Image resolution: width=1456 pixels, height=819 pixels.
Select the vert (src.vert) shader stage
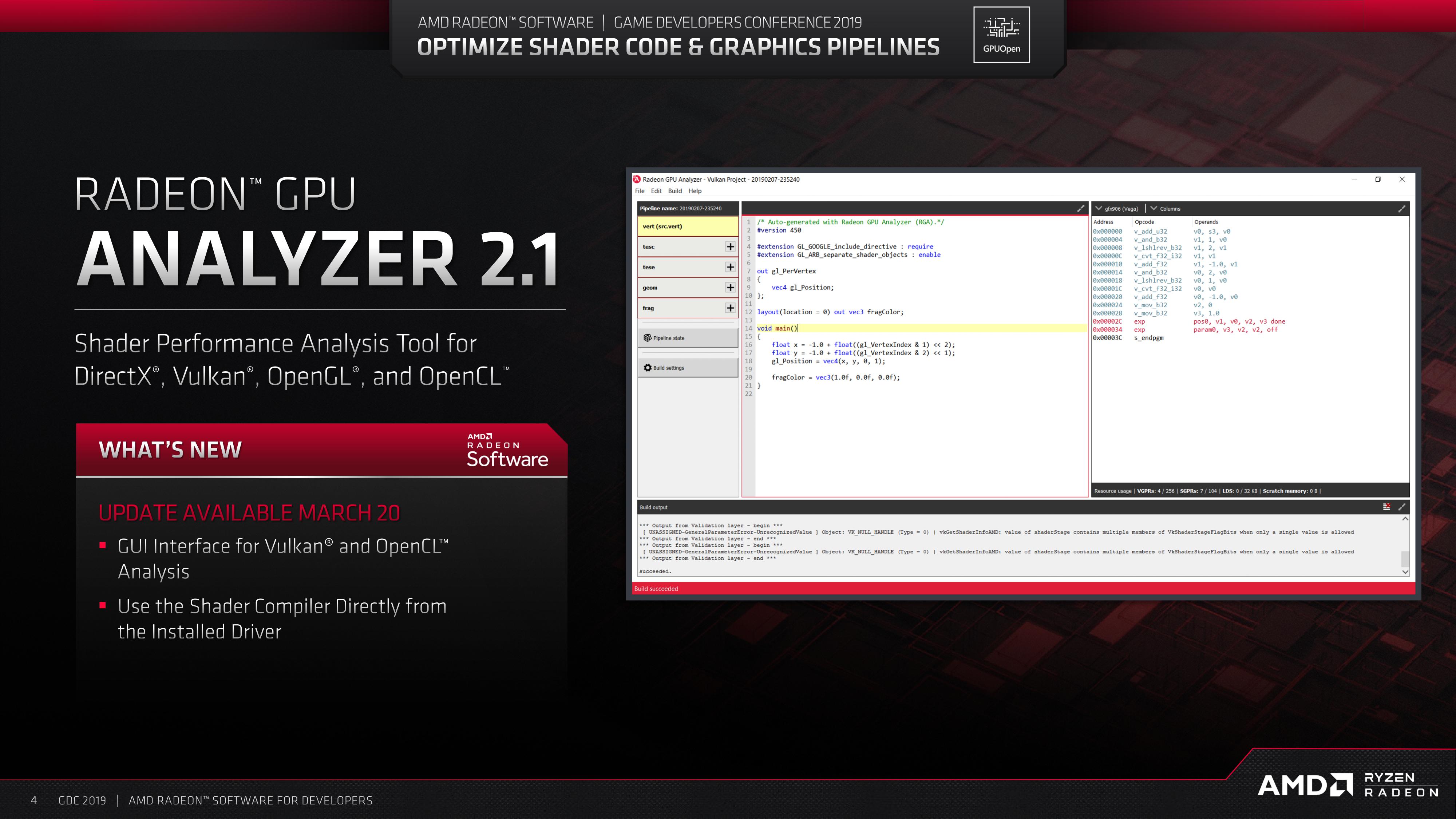click(688, 226)
